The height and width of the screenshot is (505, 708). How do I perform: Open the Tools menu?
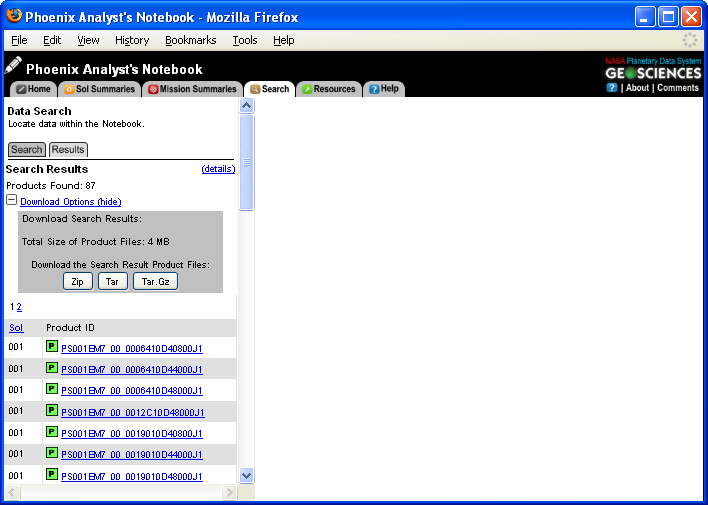tap(245, 40)
